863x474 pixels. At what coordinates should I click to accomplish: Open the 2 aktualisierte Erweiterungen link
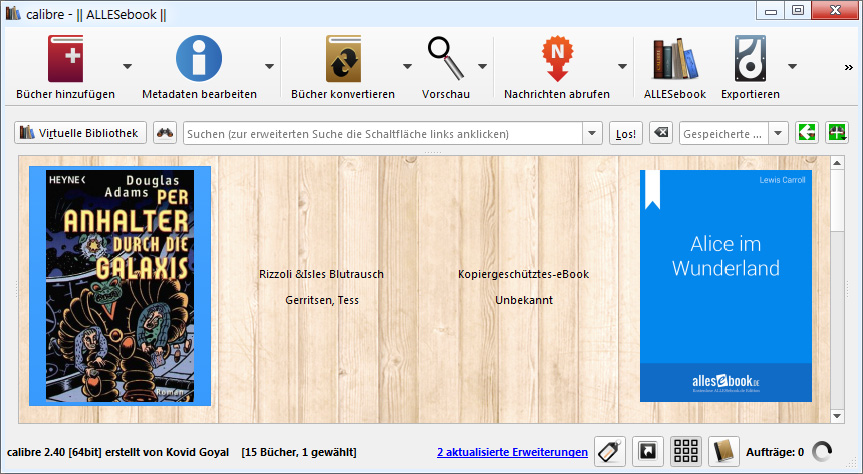pyautogui.click(x=512, y=452)
